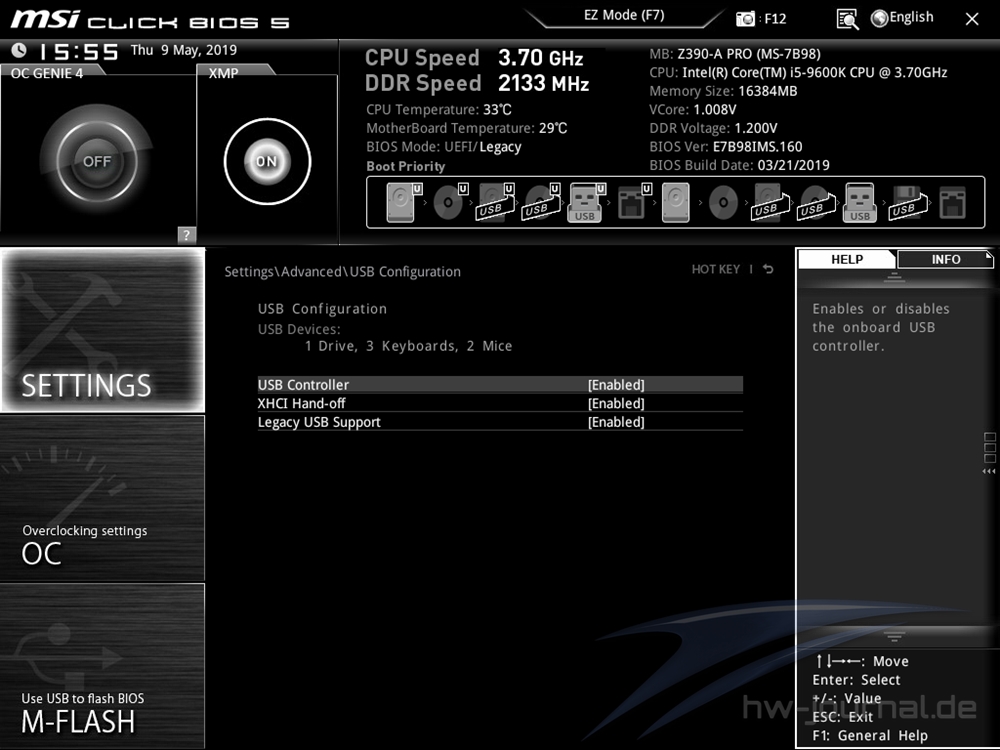Image resolution: width=1000 pixels, height=750 pixels.
Task: Click the clock icon beside the time
Action: 19,50
